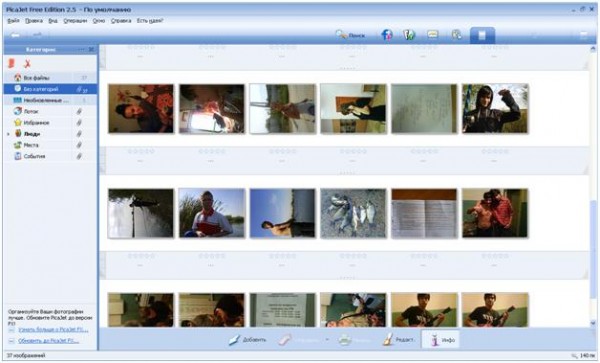Select the Лоток category
This screenshot has height=363, width=600.
click(x=51, y=111)
